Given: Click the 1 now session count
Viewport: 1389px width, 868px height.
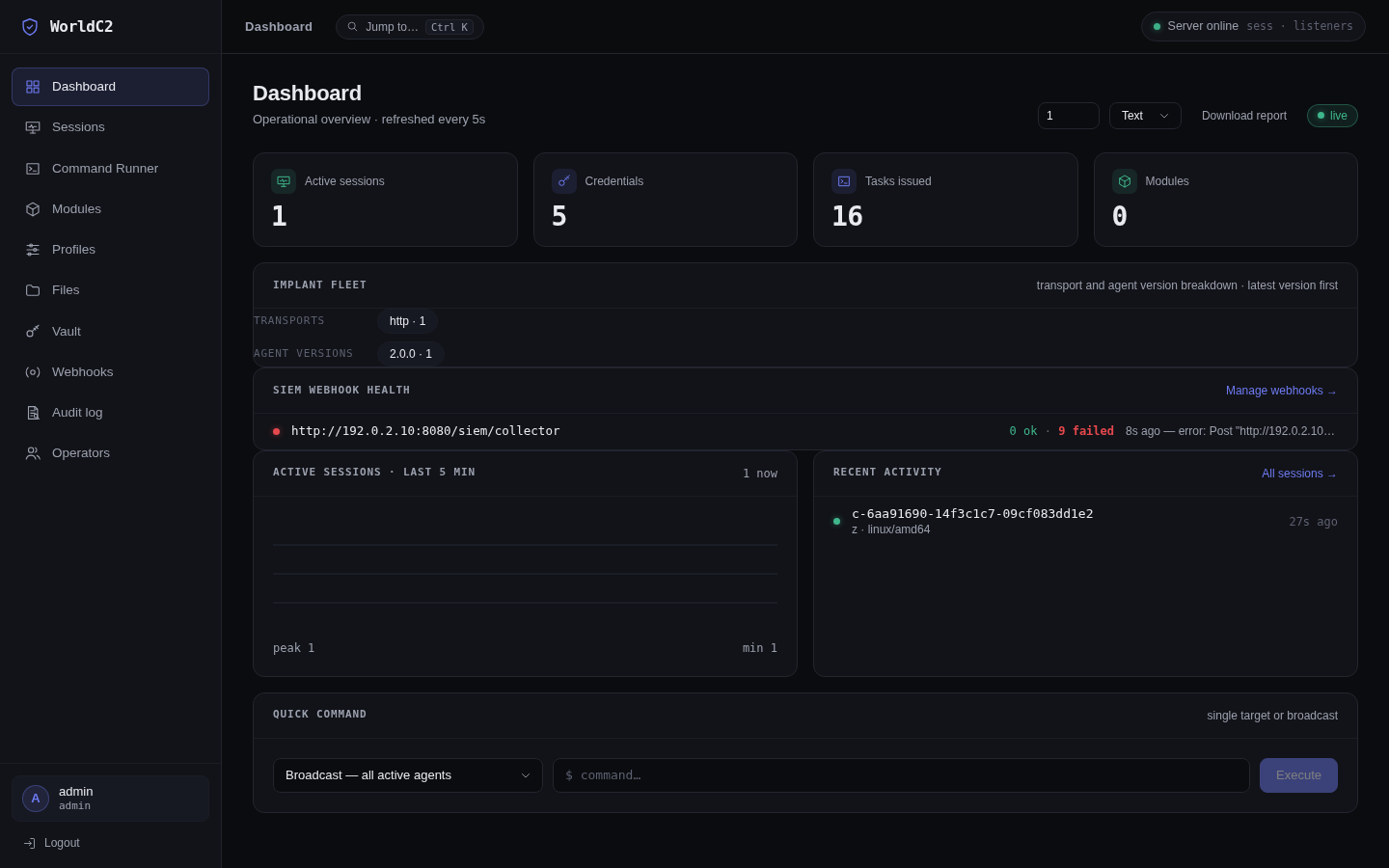Looking at the screenshot, I should click(x=760, y=474).
